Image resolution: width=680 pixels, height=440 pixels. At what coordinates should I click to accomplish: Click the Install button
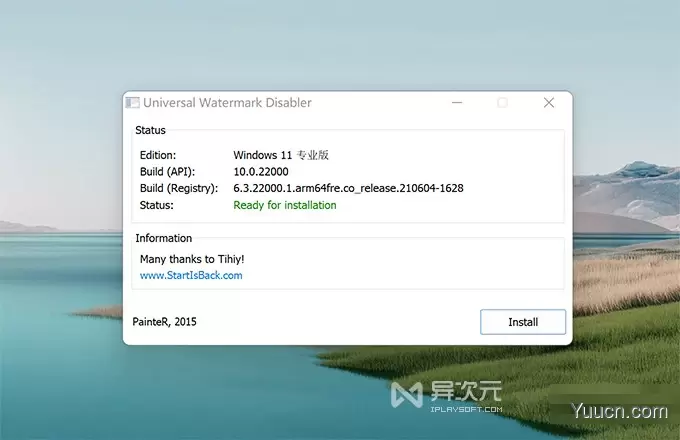[x=523, y=322]
